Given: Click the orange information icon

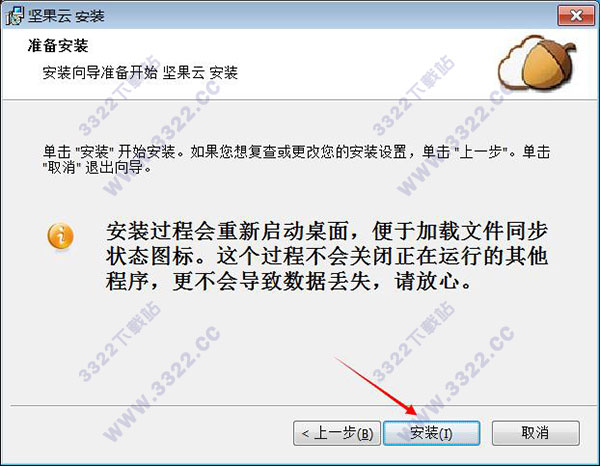Looking at the screenshot, I should pos(60,236).
